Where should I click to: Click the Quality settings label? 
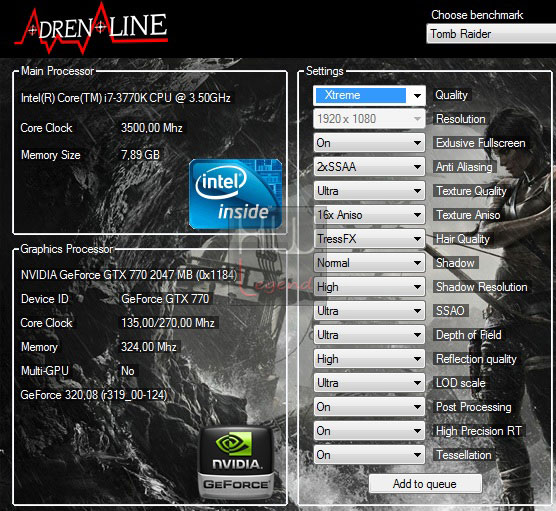point(451,95)
